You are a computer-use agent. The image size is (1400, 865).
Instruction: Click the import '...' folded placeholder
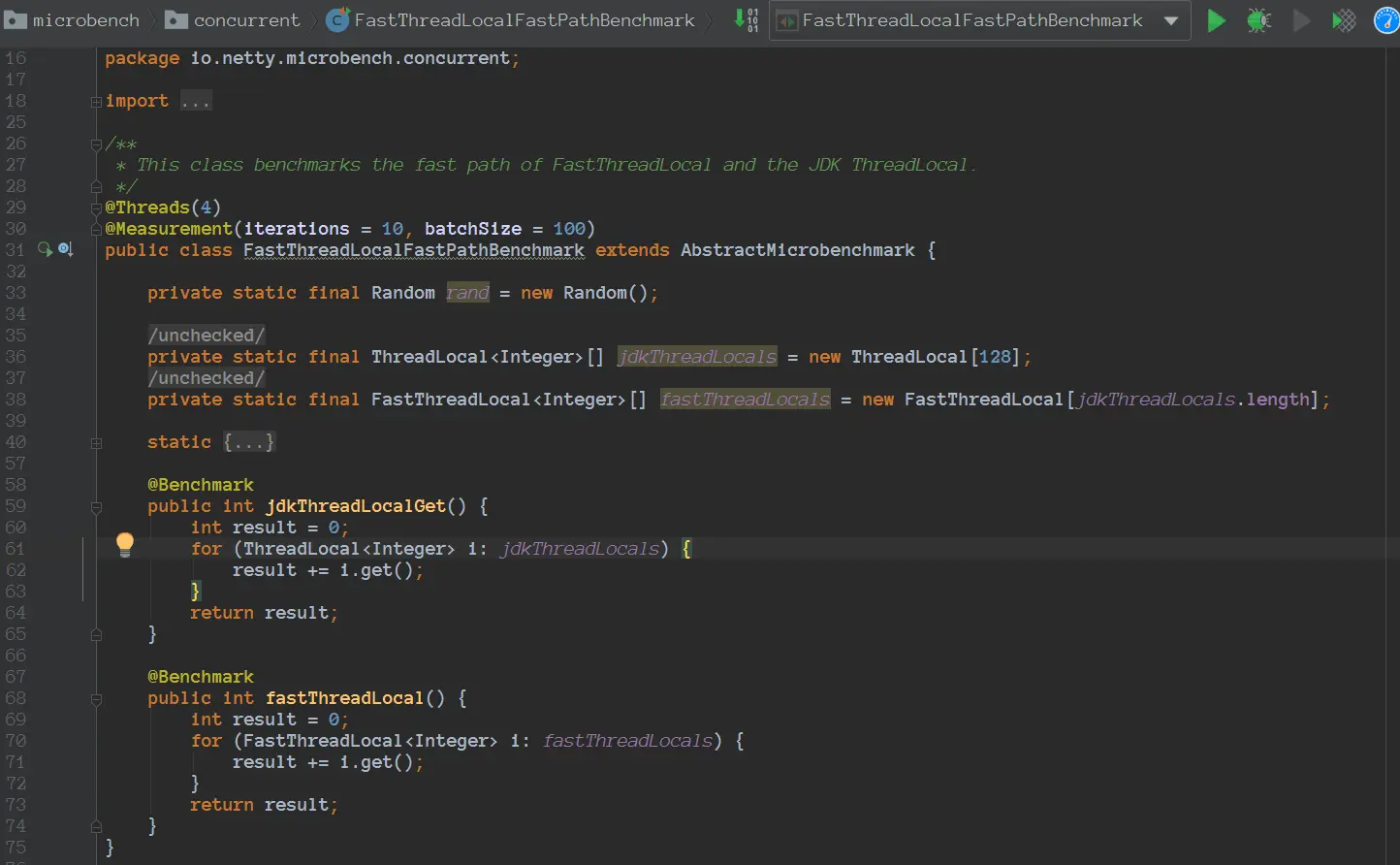tap(196, 101)
